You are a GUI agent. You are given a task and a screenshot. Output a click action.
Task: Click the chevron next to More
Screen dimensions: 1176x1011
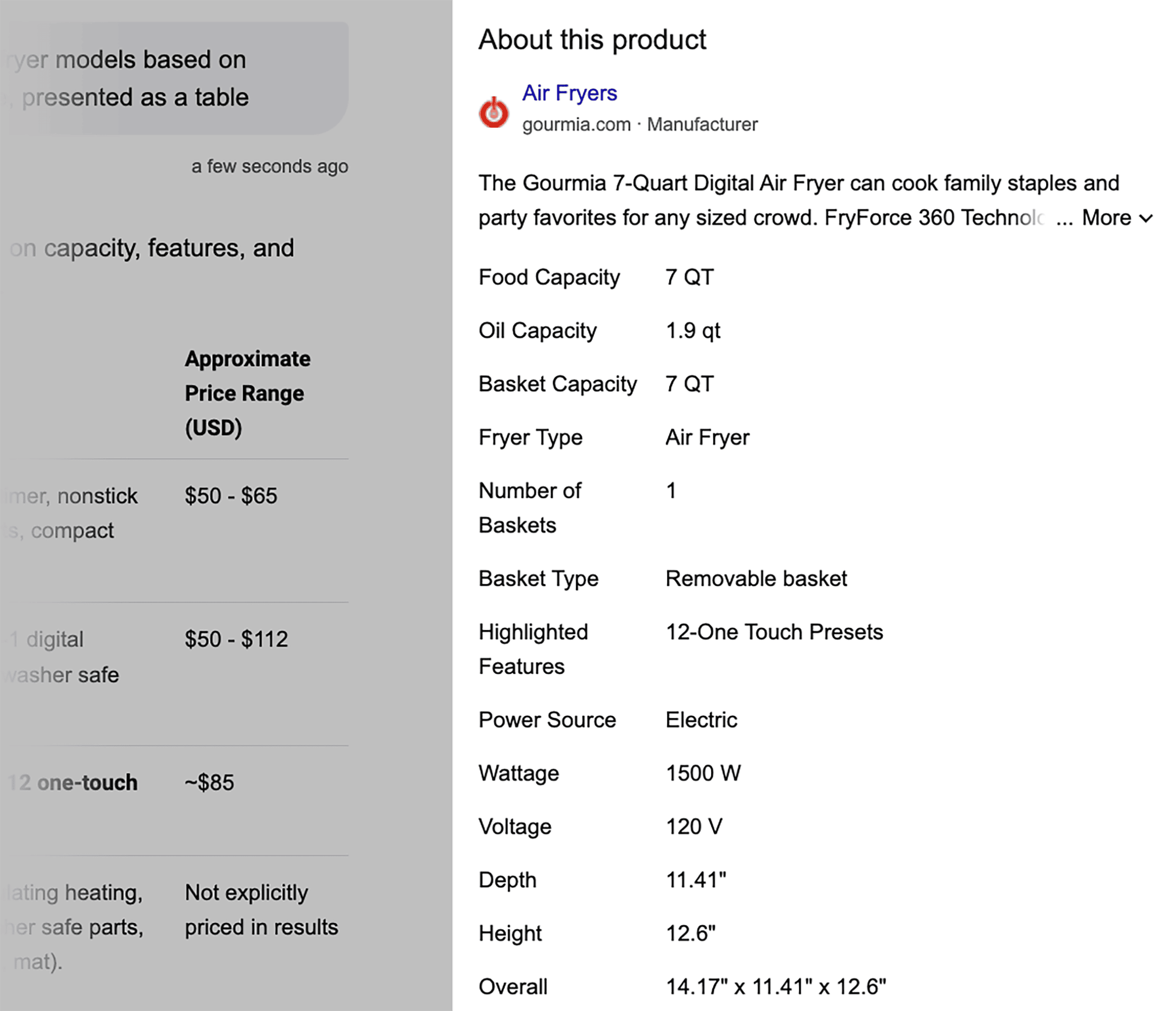pyautogui.click(x=1146, y=218)
